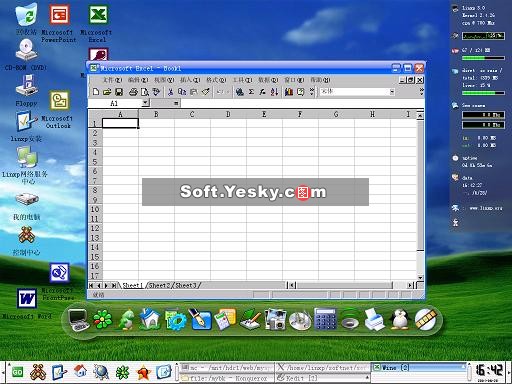Click the New workbook icon in Excel toolbar
Image resolution: width=512 pixels, height=384 pixels.
(x=96, y=92)
